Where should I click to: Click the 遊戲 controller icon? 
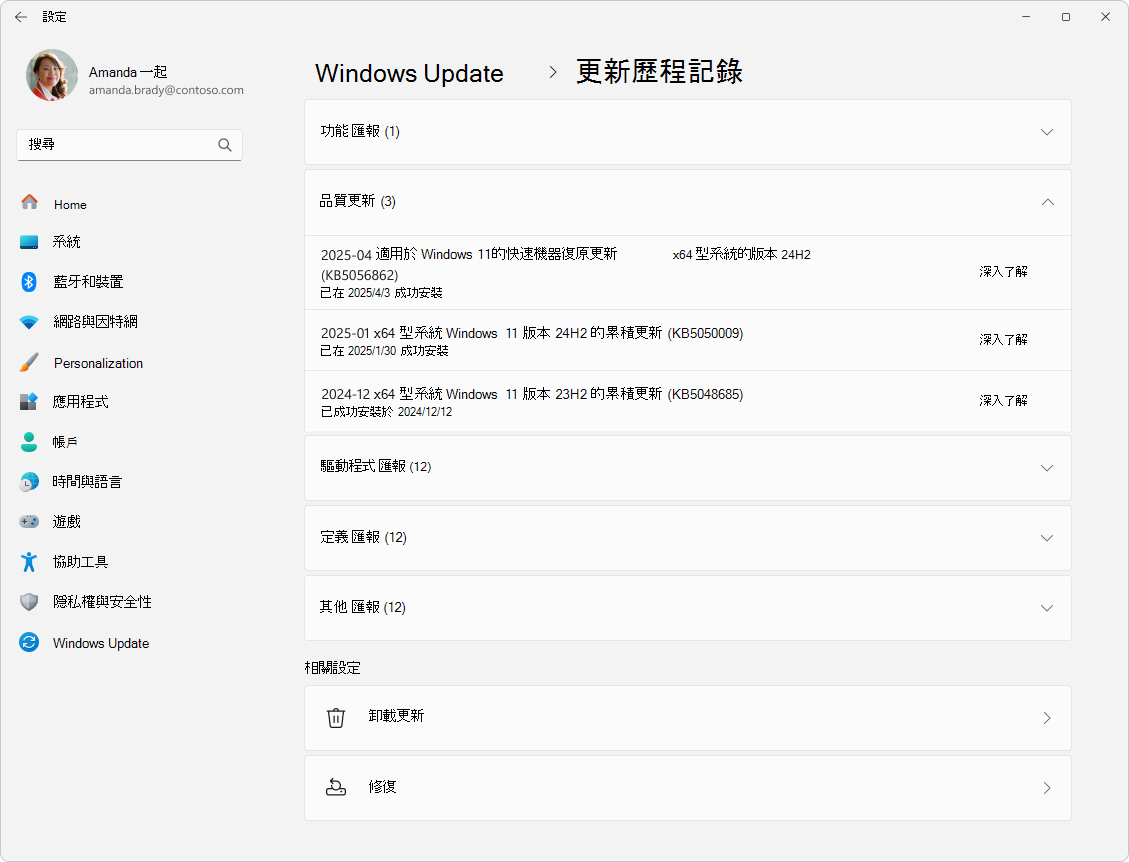[29, 521]
